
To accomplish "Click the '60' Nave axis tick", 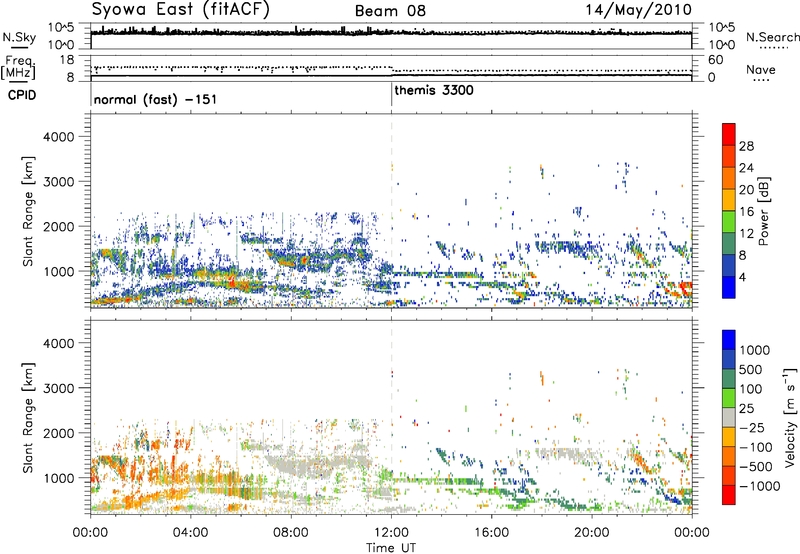I will (x=715, y=60).
